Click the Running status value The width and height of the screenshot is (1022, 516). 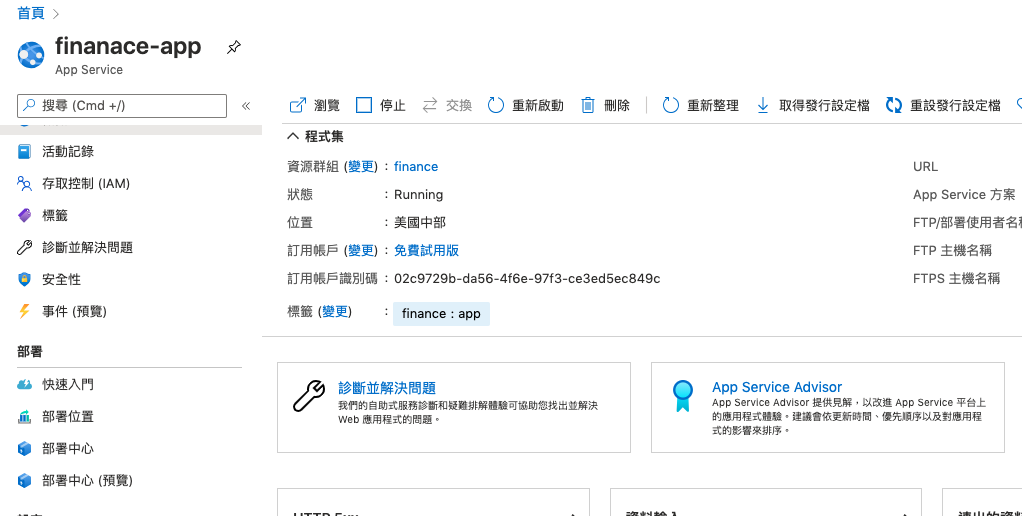pos(418,195)
